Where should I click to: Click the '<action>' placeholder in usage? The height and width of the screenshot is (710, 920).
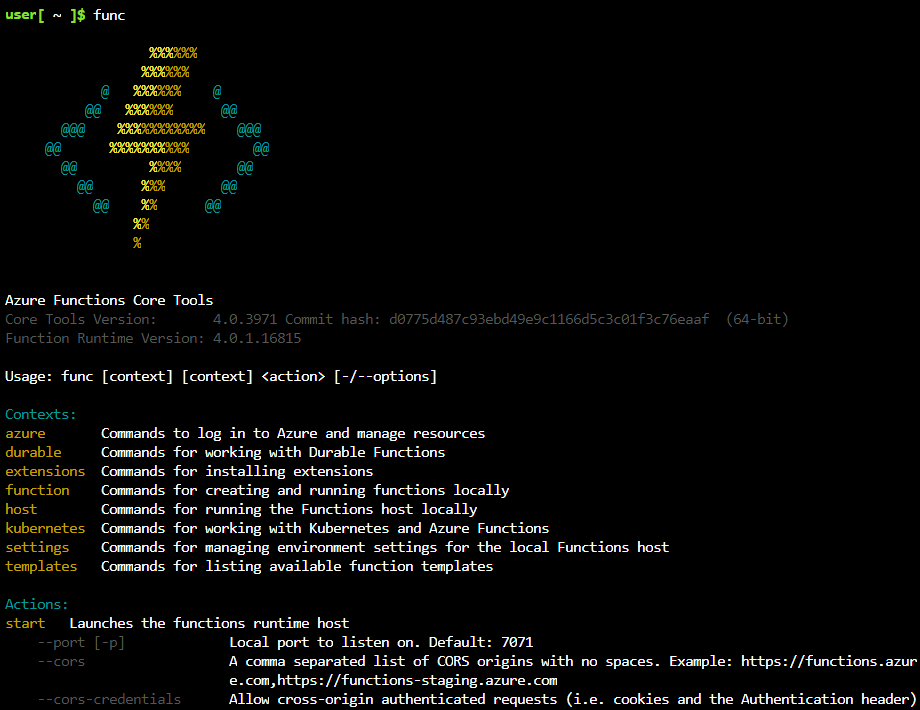293,377
